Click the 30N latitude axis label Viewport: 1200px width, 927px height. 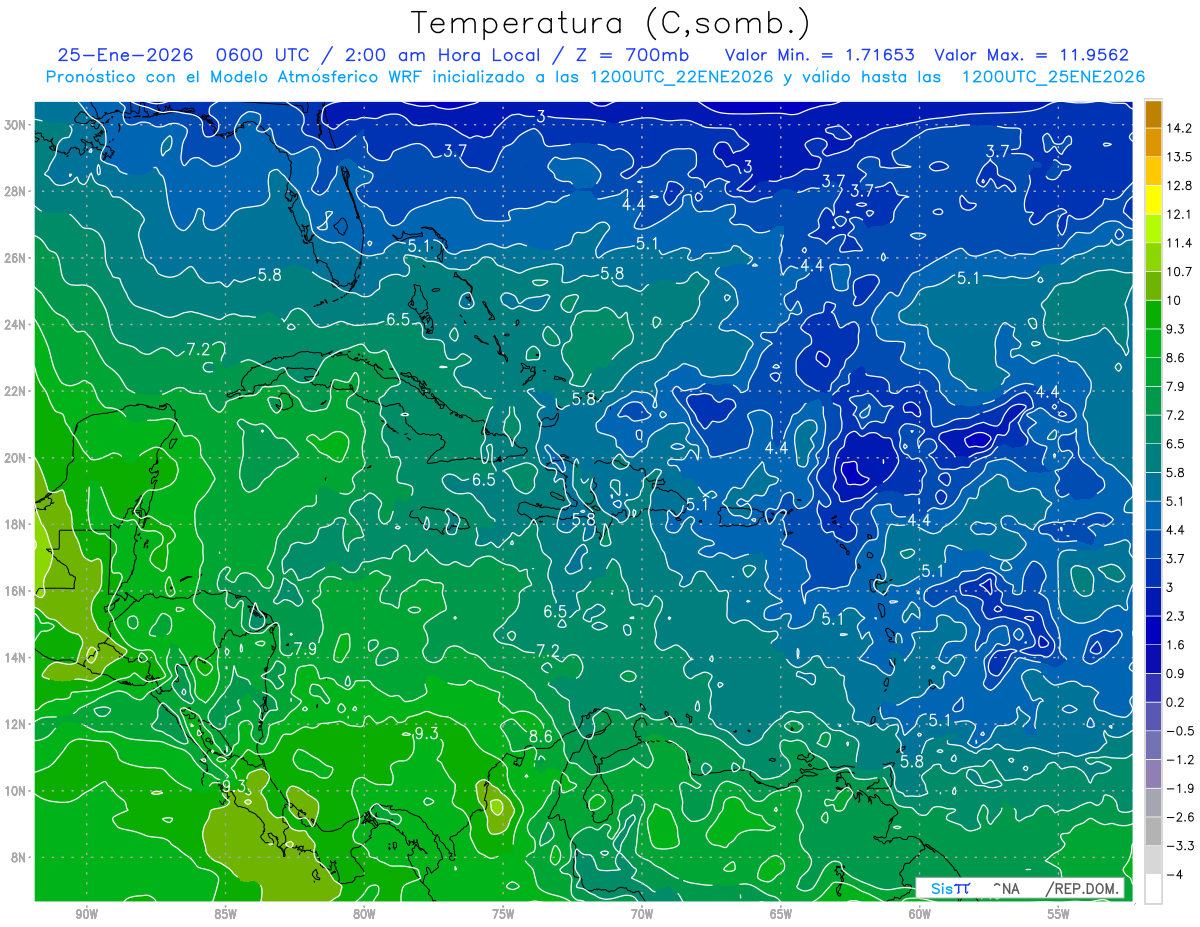click(14, 124)
